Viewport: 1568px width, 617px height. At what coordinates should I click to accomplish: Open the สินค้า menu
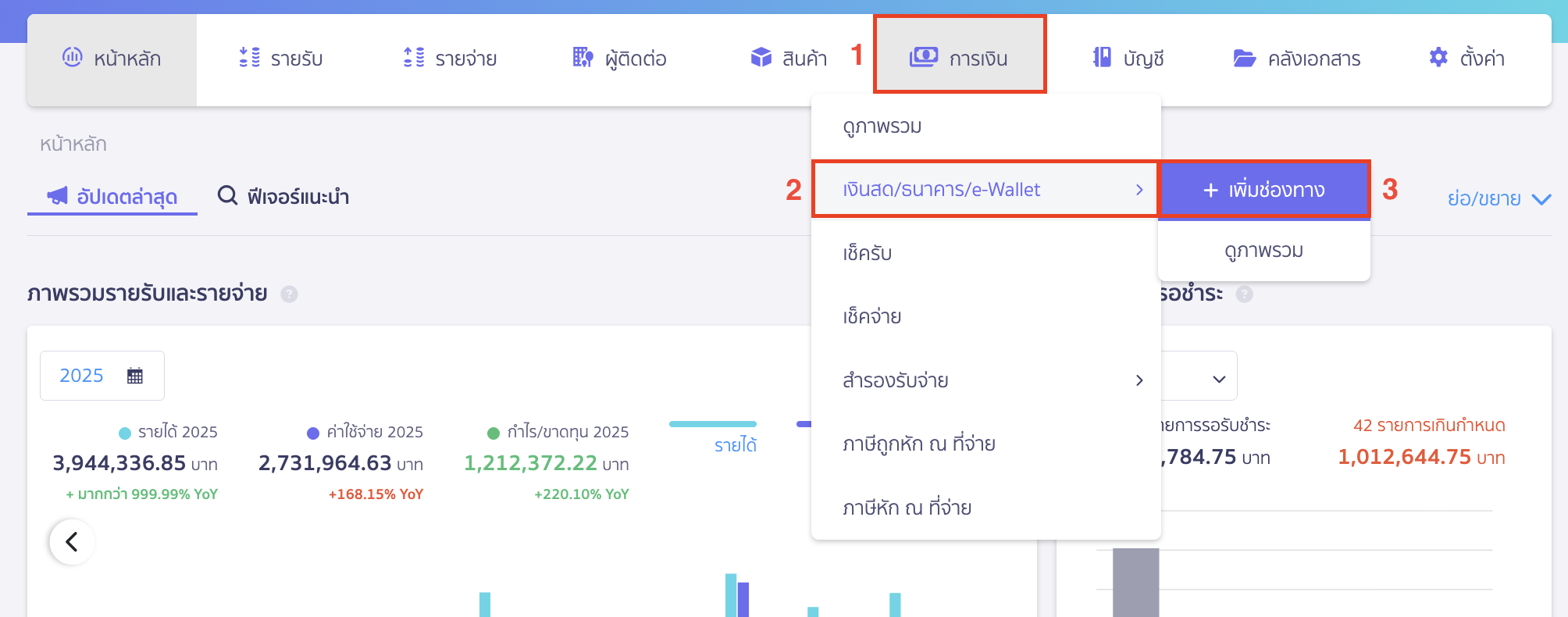tap(789, 59)
